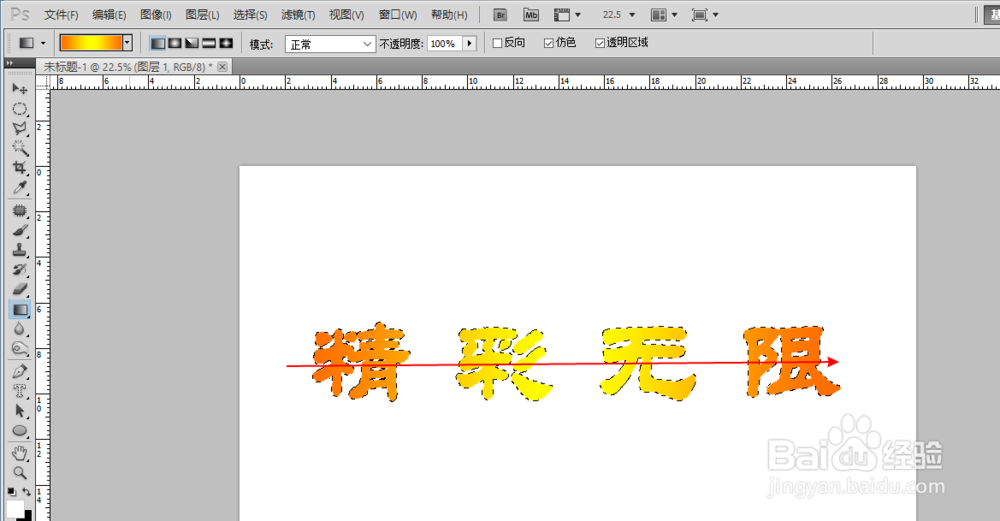Click the background color swatch
The width and height of the screenshot is (1000, 521).
(x=27, y=515)
